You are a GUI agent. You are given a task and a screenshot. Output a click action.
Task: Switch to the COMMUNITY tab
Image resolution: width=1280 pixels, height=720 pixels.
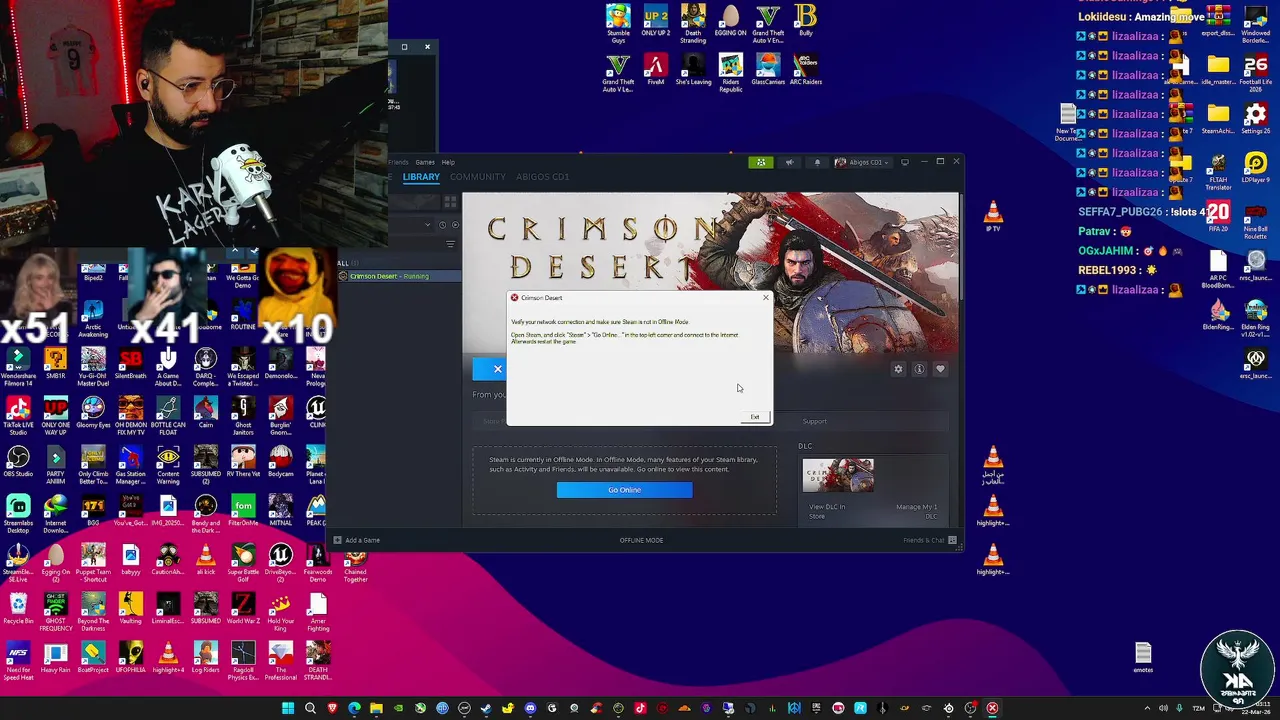point(477,177)
